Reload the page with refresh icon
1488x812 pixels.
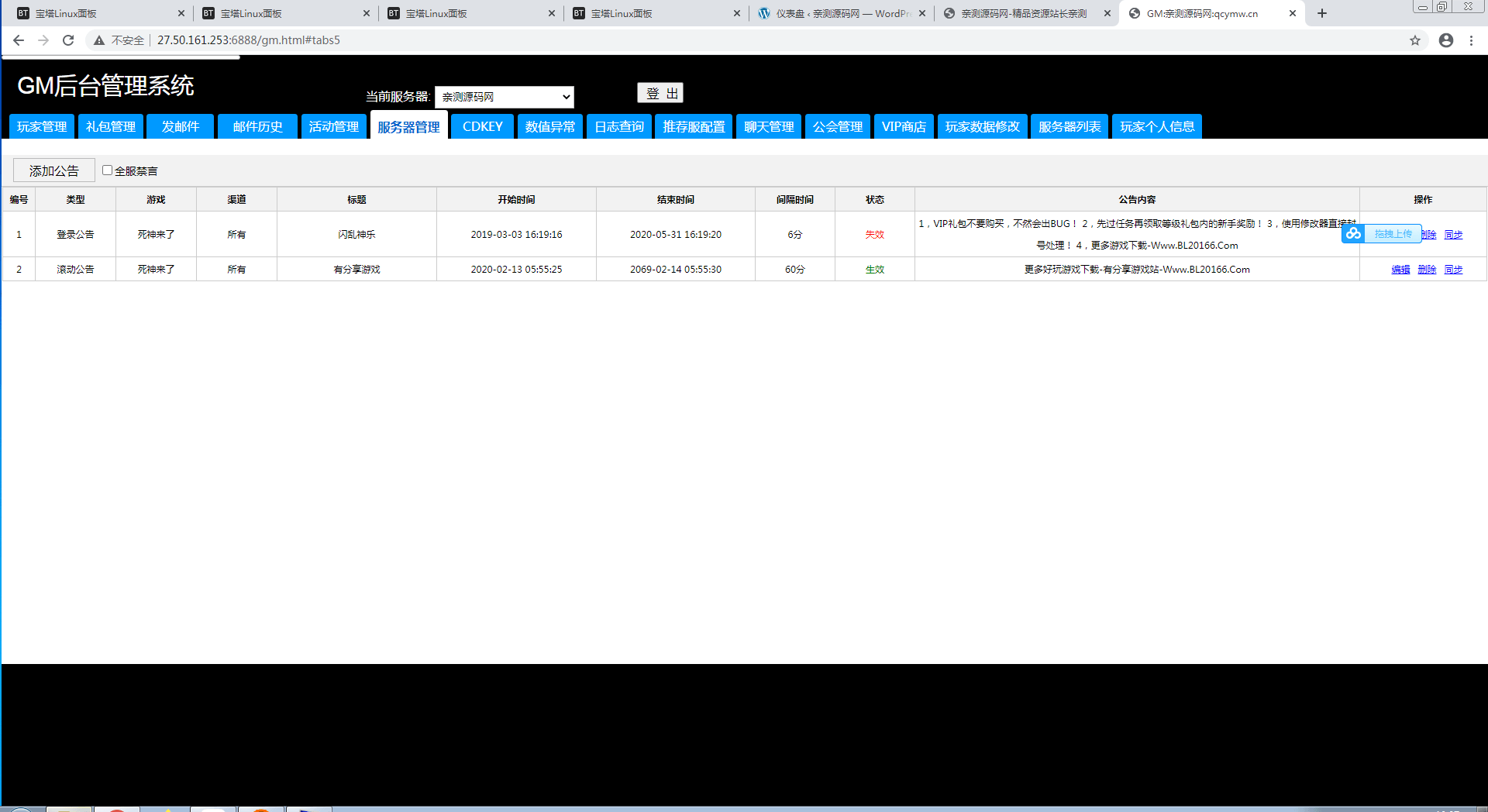click(68, 40)
